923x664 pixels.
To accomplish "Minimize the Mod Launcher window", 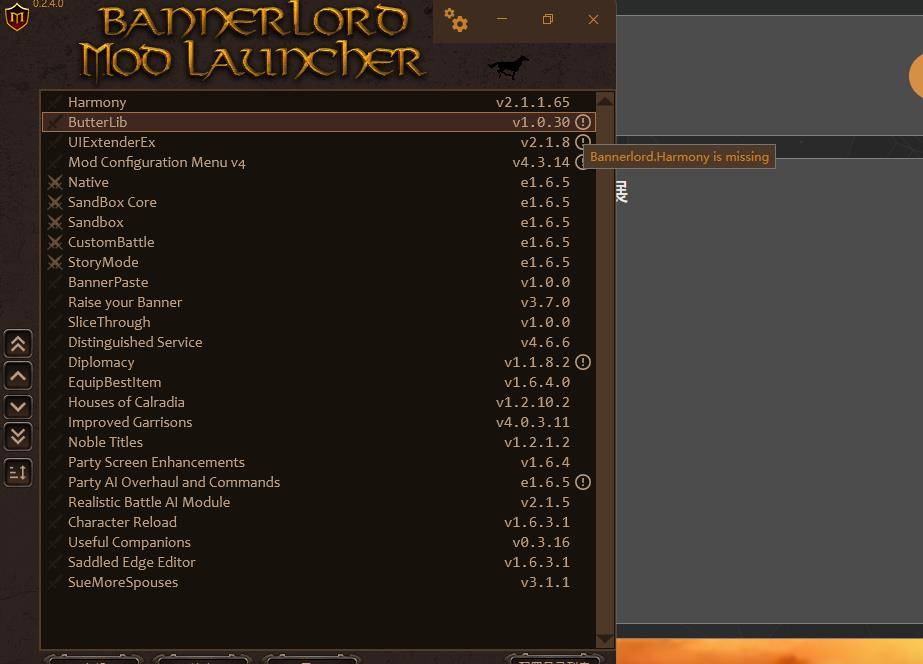I will coord(502,19).
